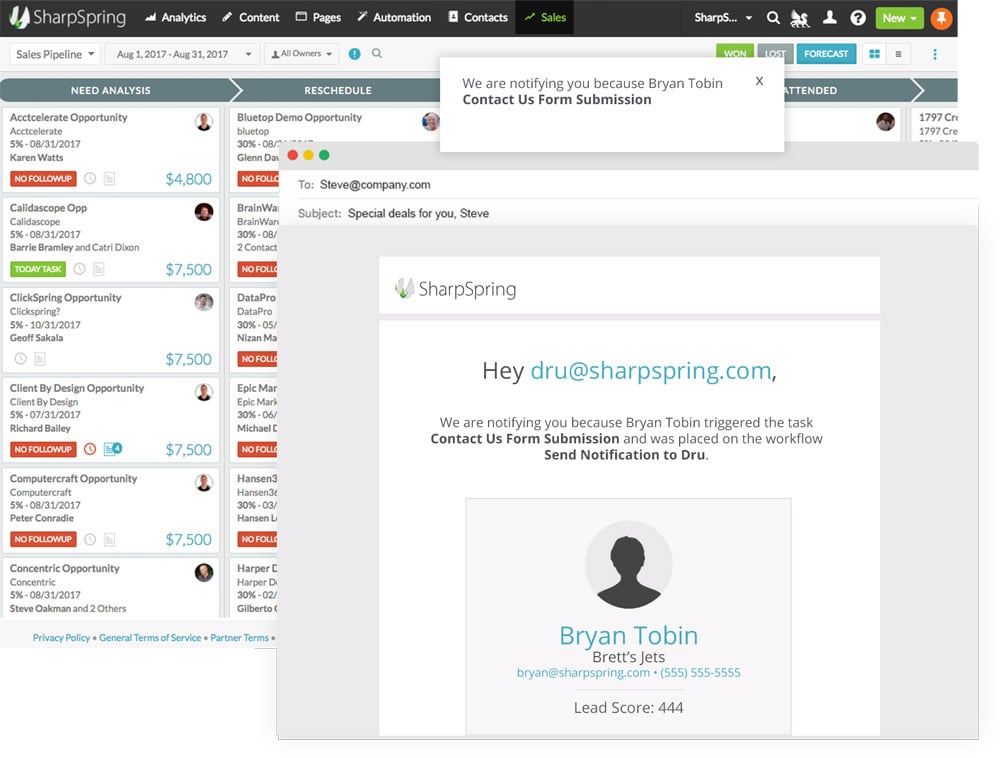
Task: Open the Privacy Policy link
Action: tap(61, 637)
